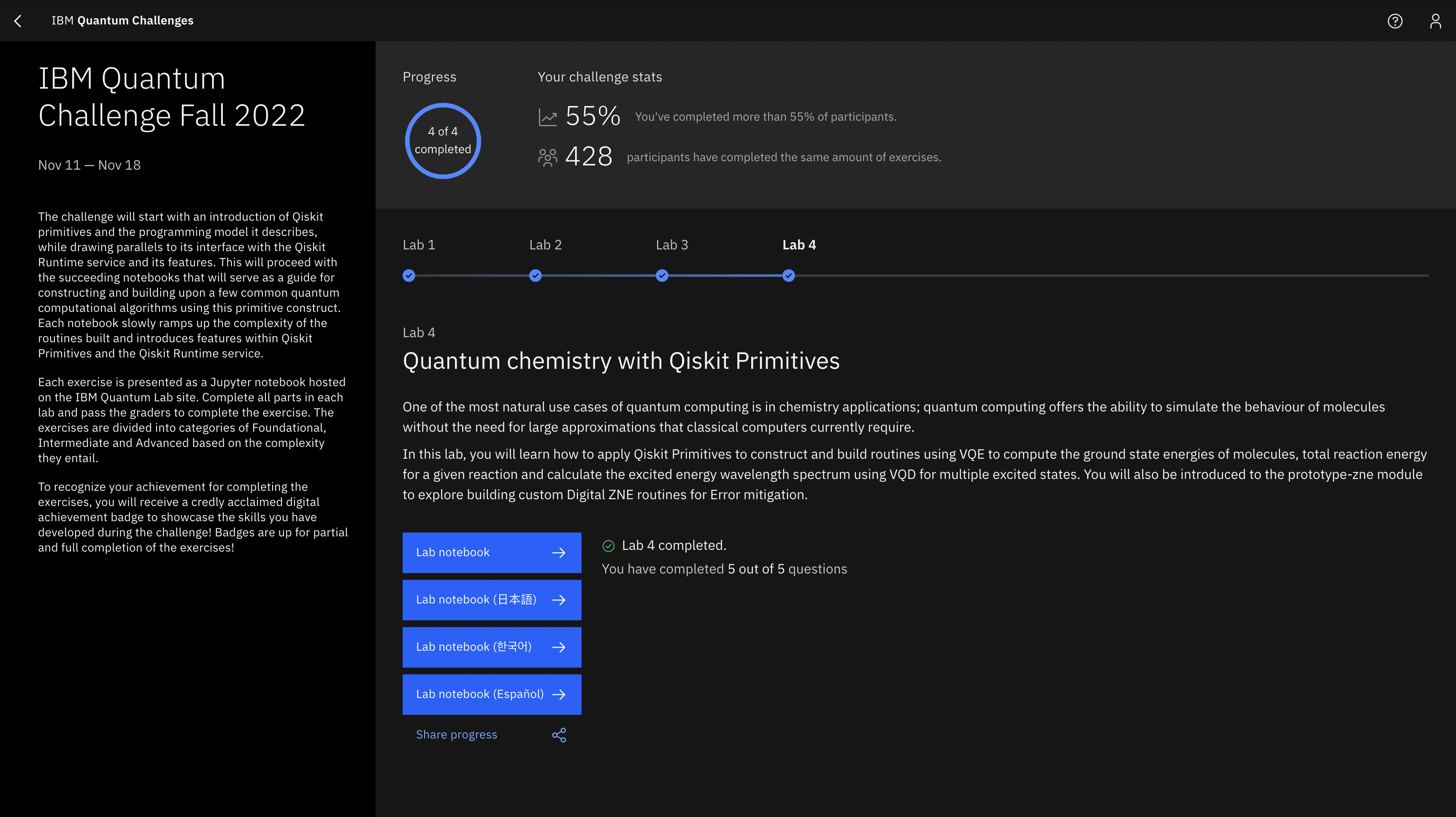Click '5 out of 5 questions' text

(788, 569)
